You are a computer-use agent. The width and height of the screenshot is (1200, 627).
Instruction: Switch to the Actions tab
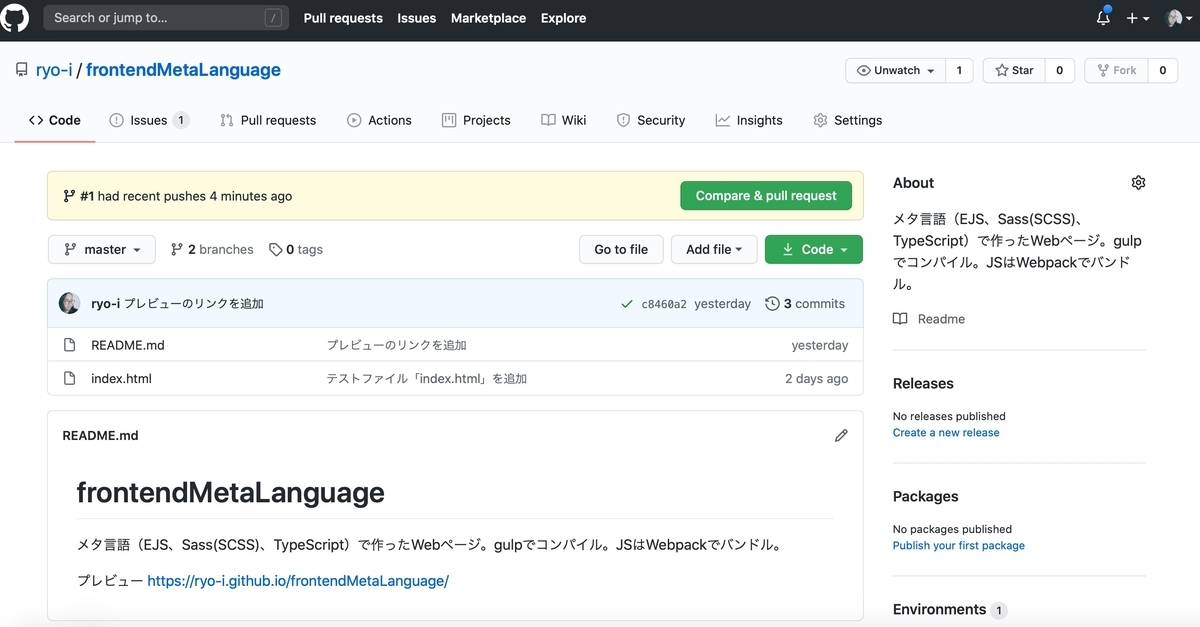click(379, 120)
